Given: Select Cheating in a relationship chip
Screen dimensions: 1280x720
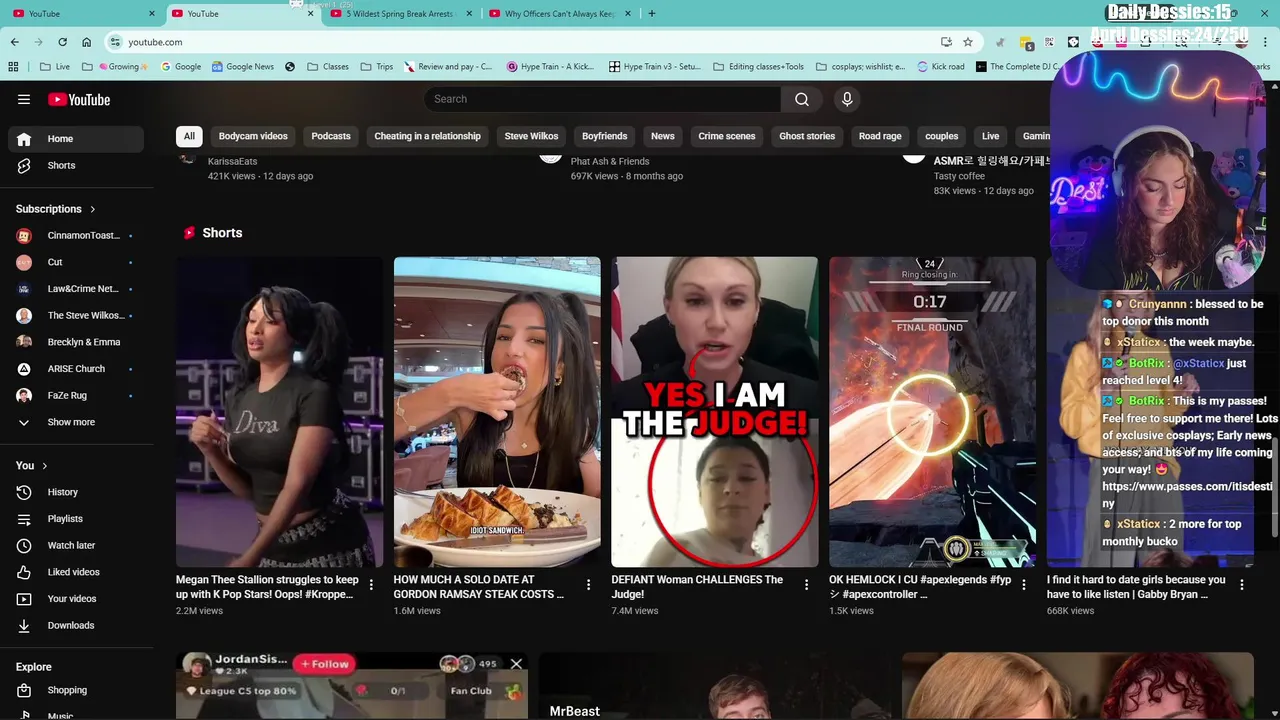Looking at the screenshot, I should tap(427, 136).
